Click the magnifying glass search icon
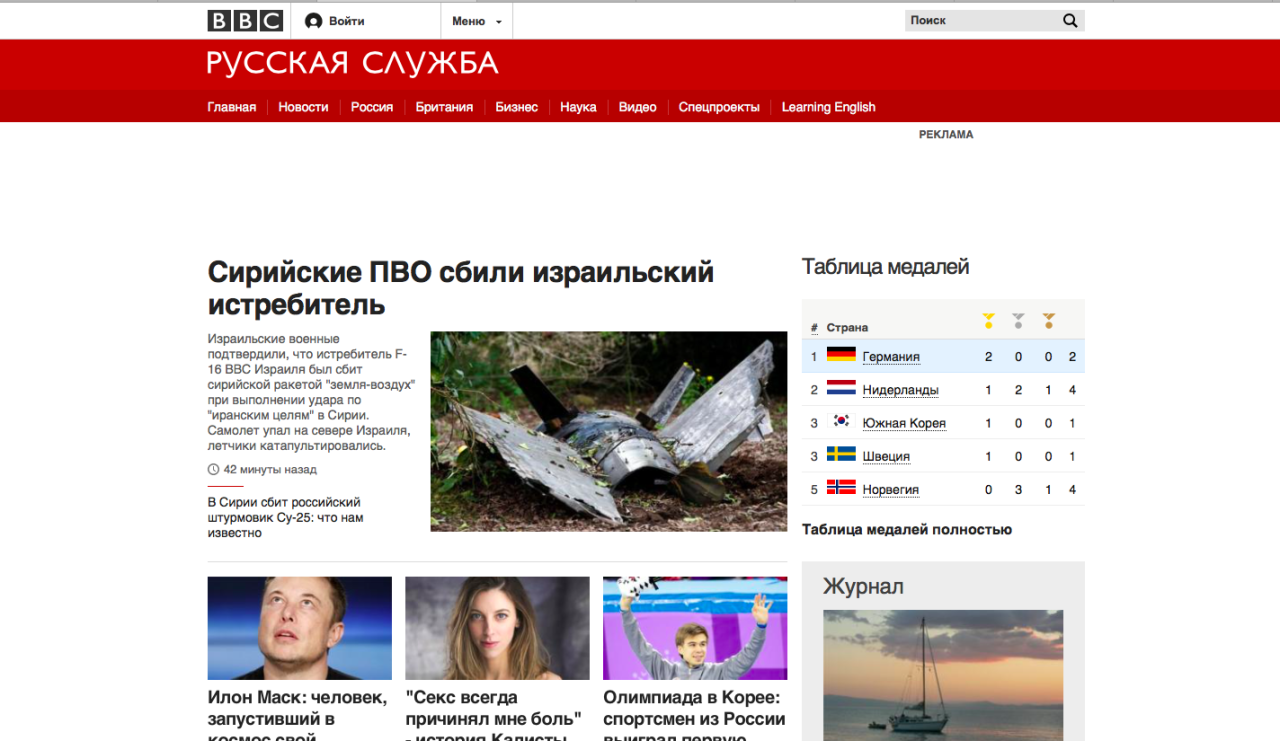Screen dimensions: 1280x741 coord(1070,21)
